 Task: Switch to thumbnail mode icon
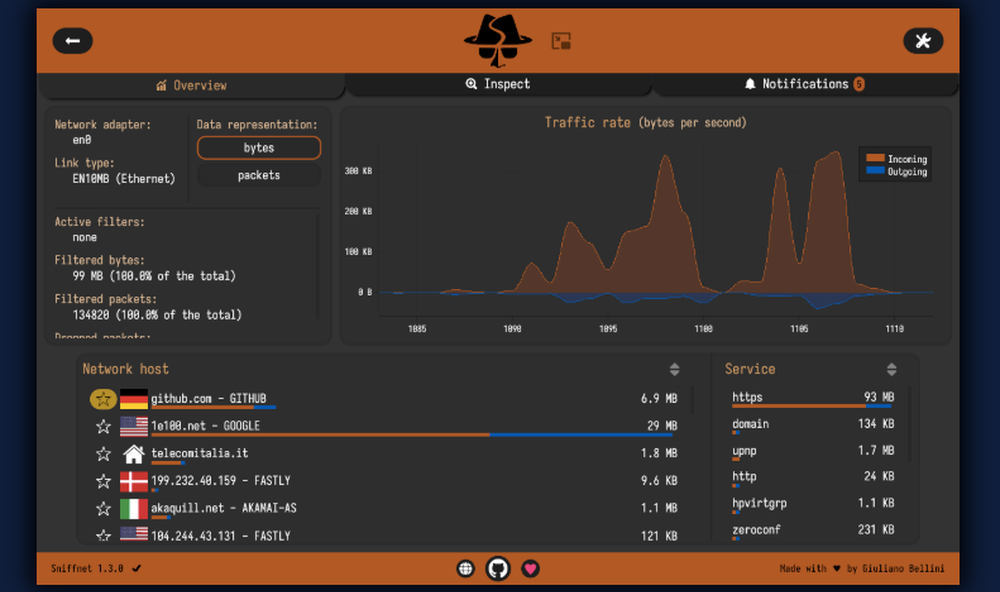pyautogui.click(x=561, y=41)
